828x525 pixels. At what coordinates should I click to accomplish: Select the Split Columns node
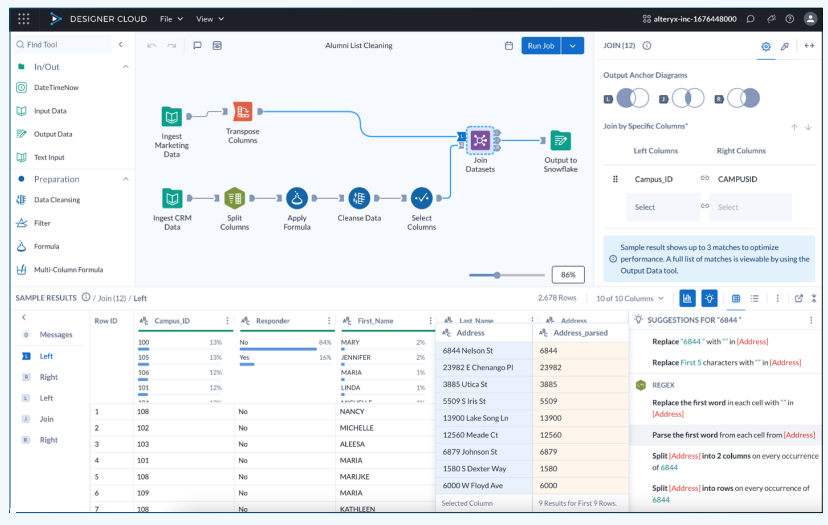[234, 198]
